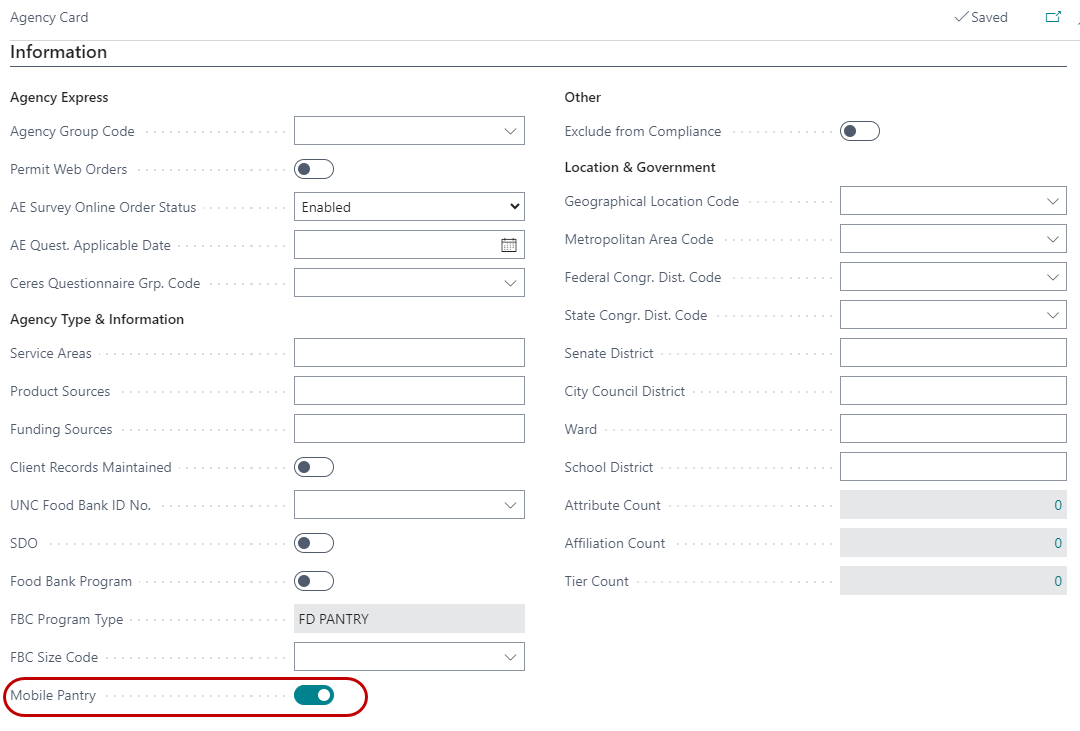The height and width of the screenshot is (731, 1080).
Task: Click the Tier Count value link
Action: pos(1058,581)
